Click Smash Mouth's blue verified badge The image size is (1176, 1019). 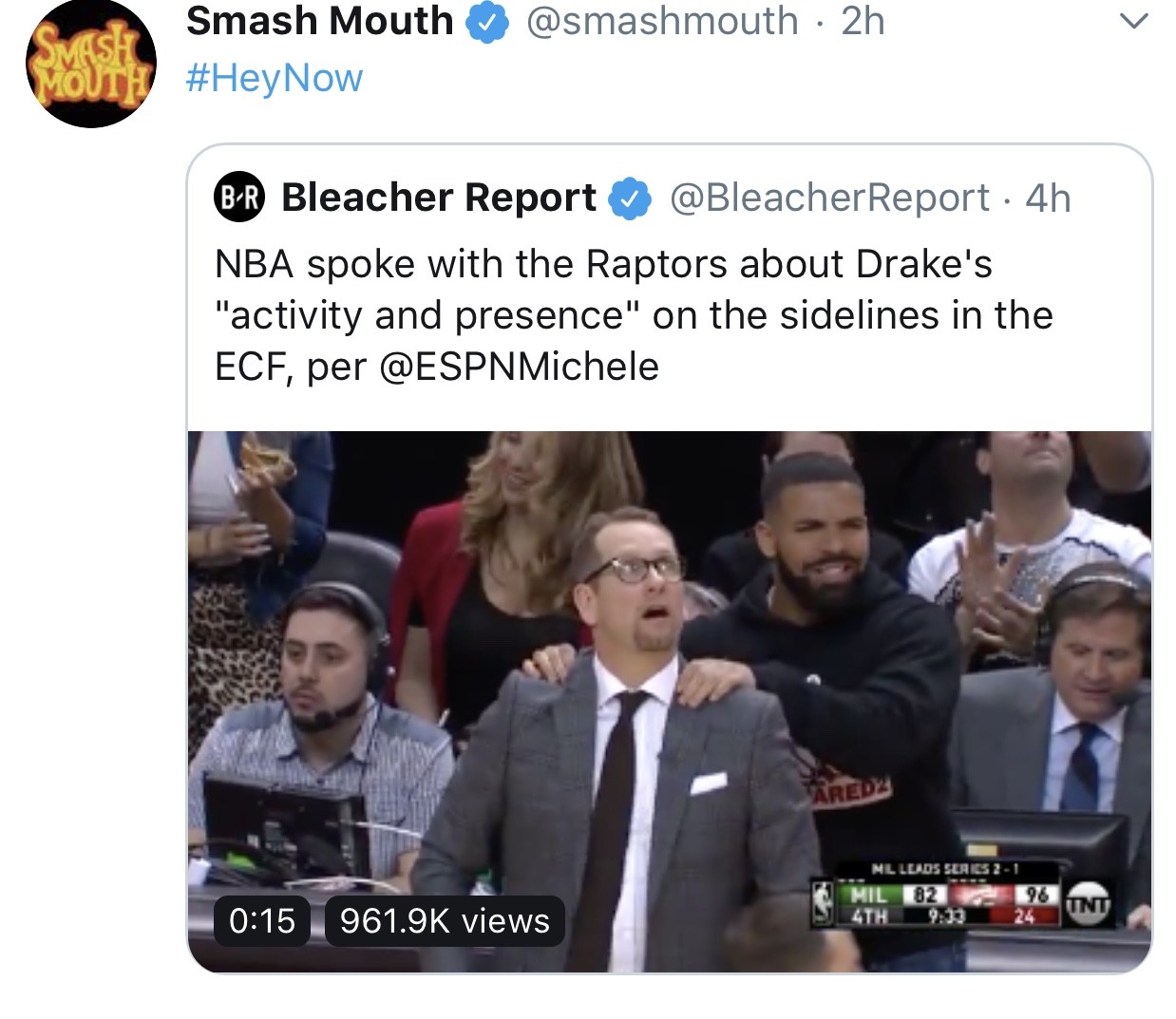485,23
